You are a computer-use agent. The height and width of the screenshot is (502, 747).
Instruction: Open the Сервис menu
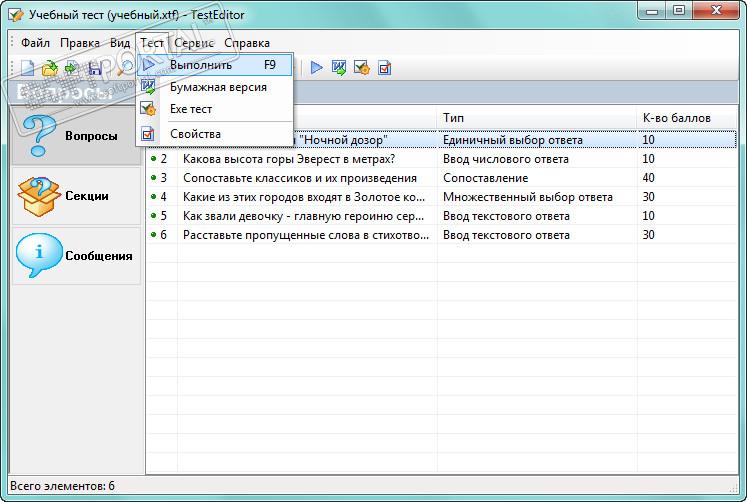(x=194, y=43)
